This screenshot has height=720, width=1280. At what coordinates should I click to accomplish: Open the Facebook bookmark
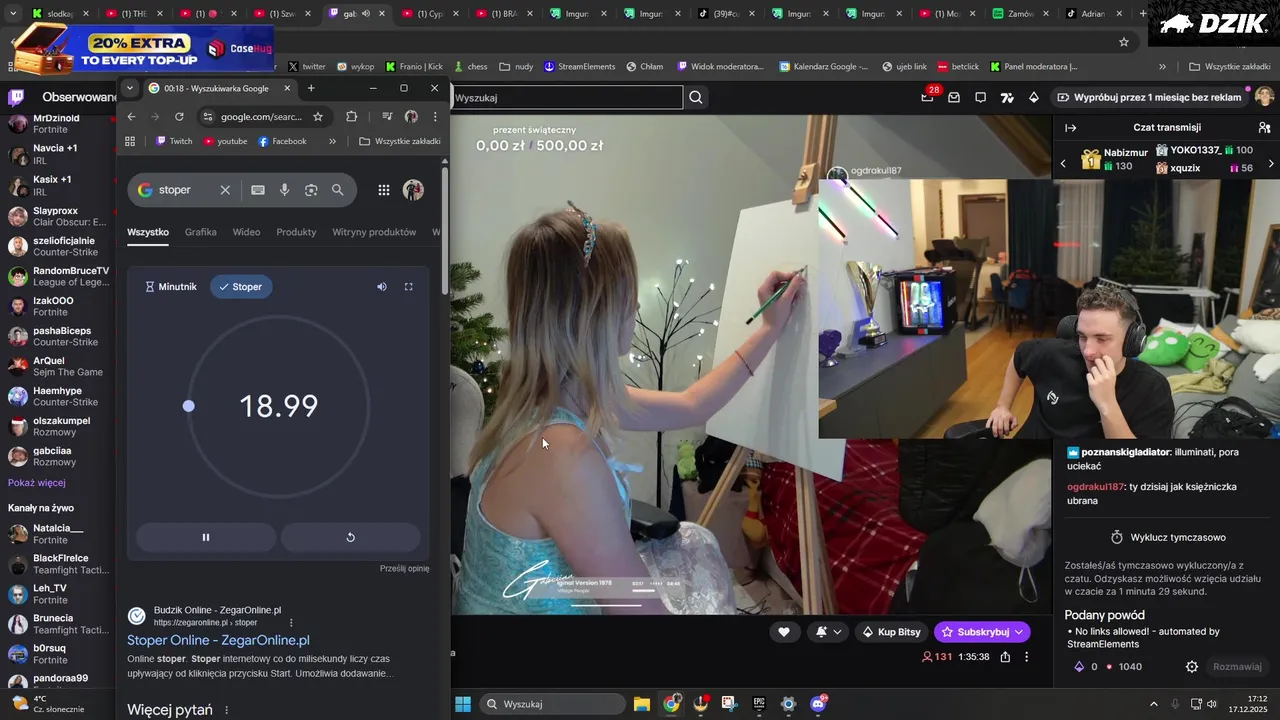(x=282, y=141)
